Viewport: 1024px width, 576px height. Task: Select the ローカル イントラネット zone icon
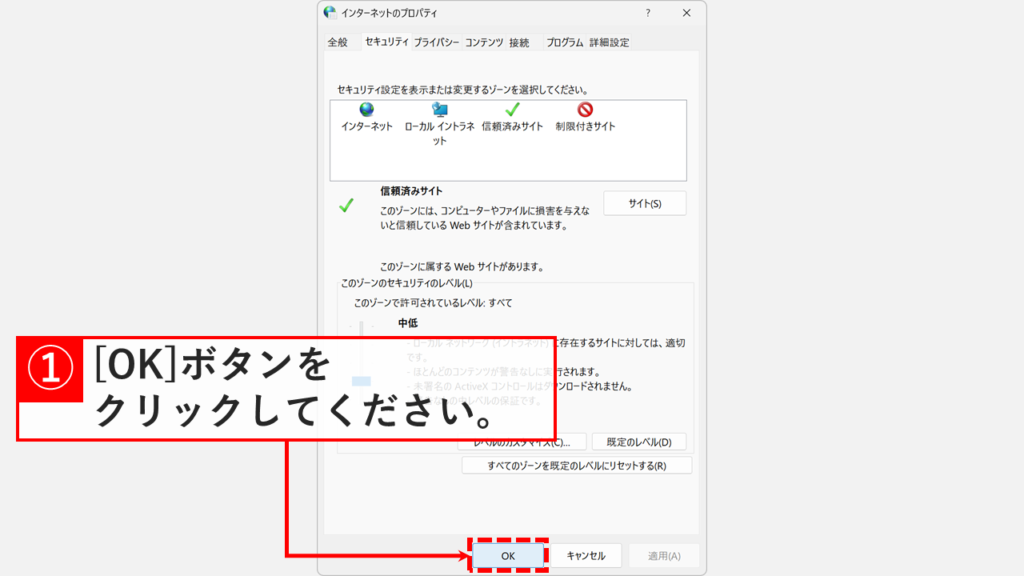coord(440,111)
